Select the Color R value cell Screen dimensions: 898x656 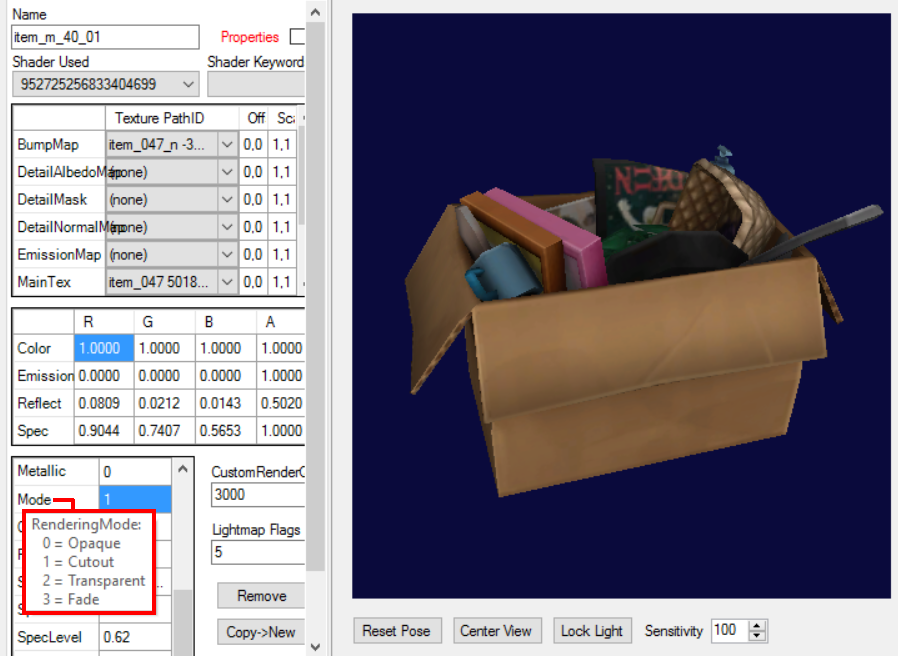tap(104, 349)
